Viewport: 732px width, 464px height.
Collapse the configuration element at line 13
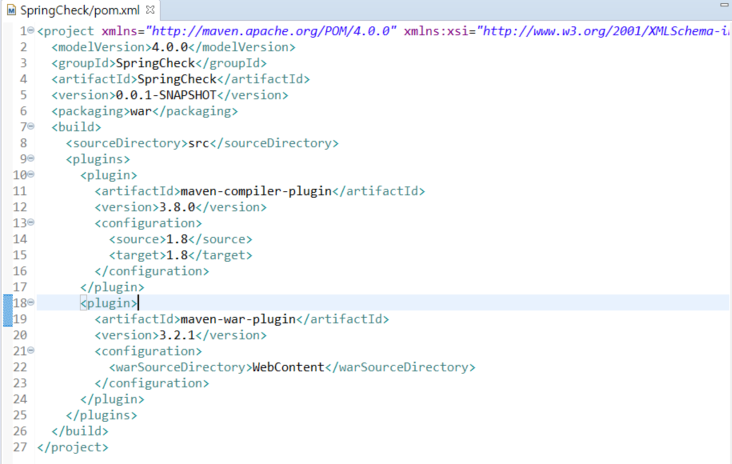31,222
